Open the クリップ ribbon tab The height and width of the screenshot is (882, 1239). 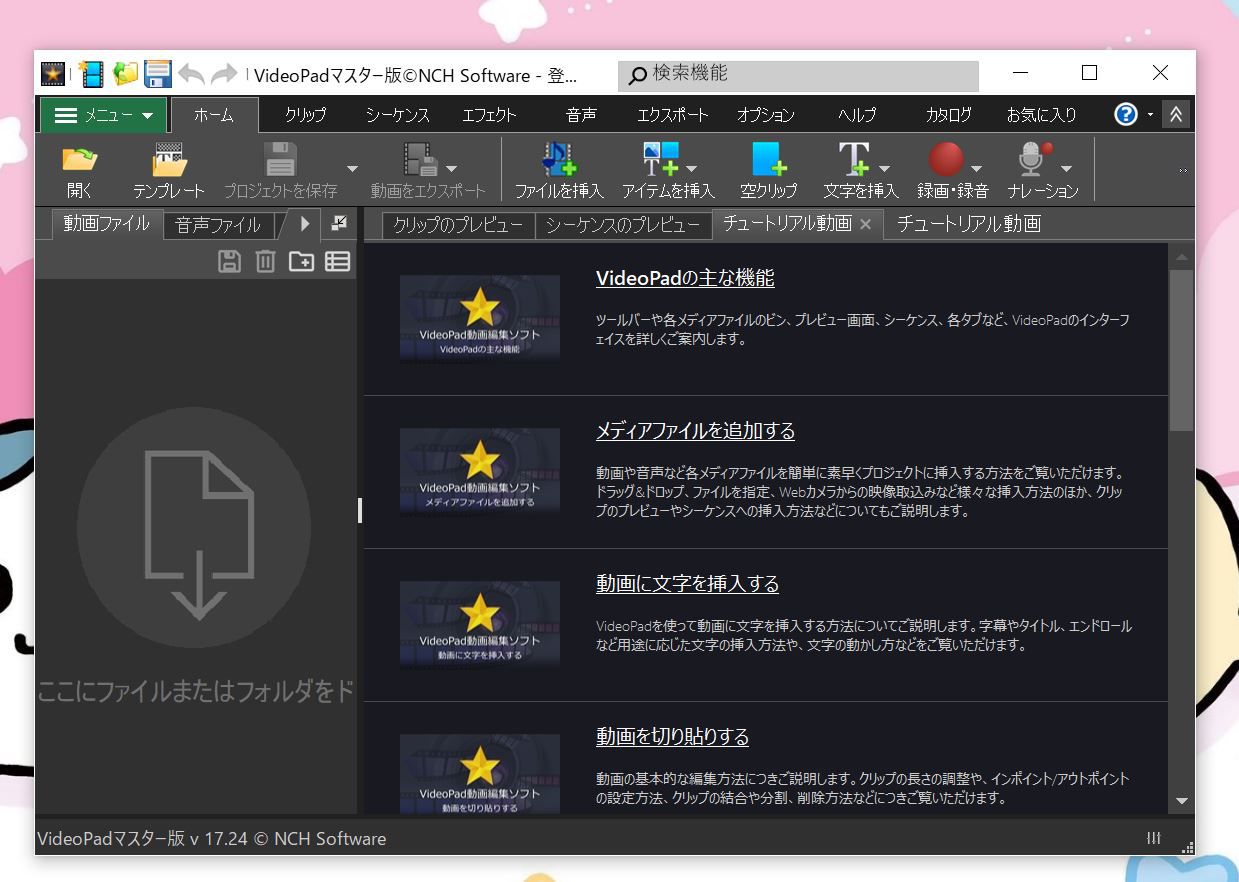click(305, 115)
